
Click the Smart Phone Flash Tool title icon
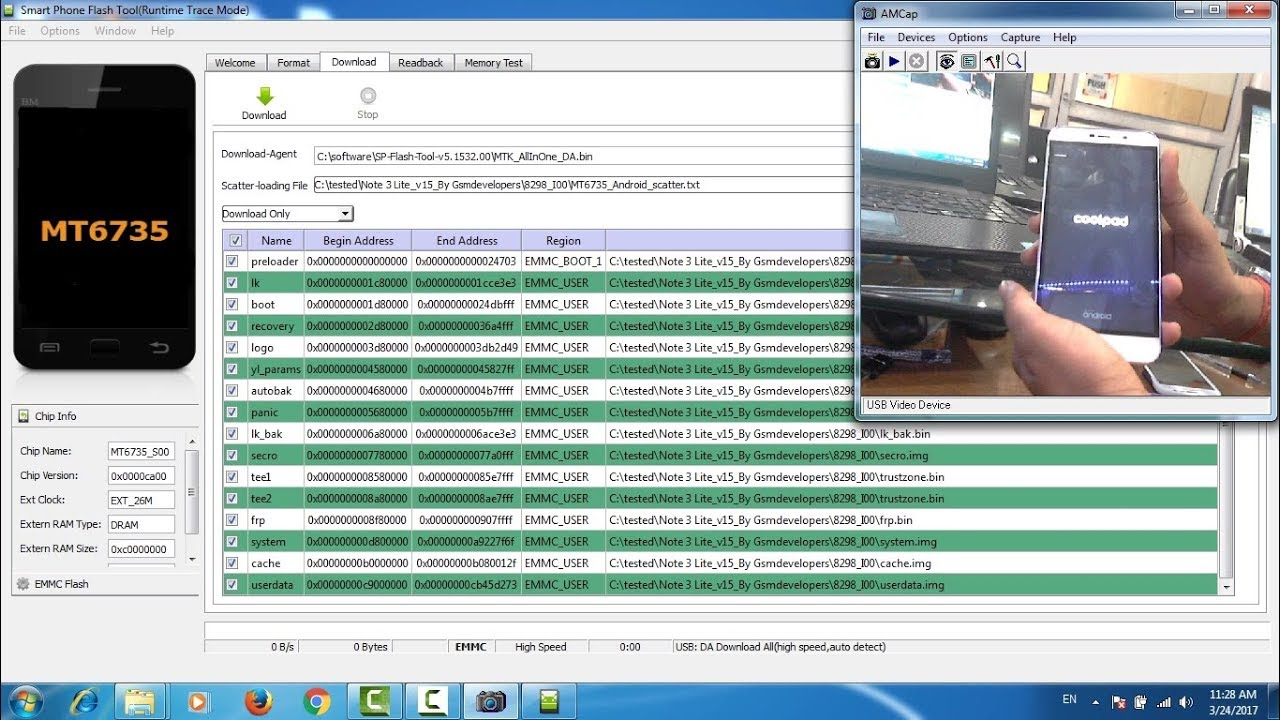click(9, 10)
